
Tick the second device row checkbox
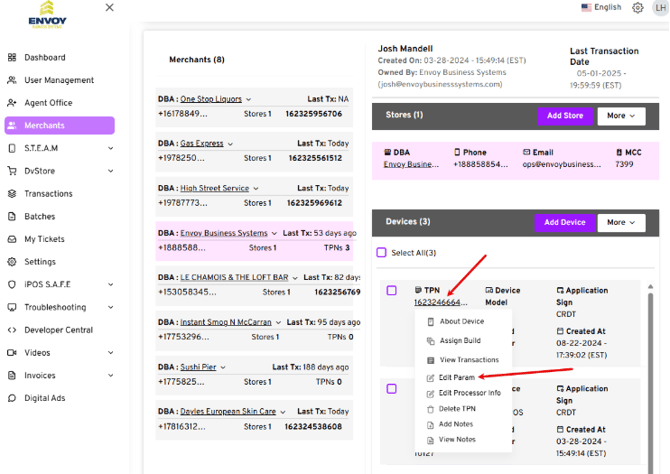click(x=391, y=389)
